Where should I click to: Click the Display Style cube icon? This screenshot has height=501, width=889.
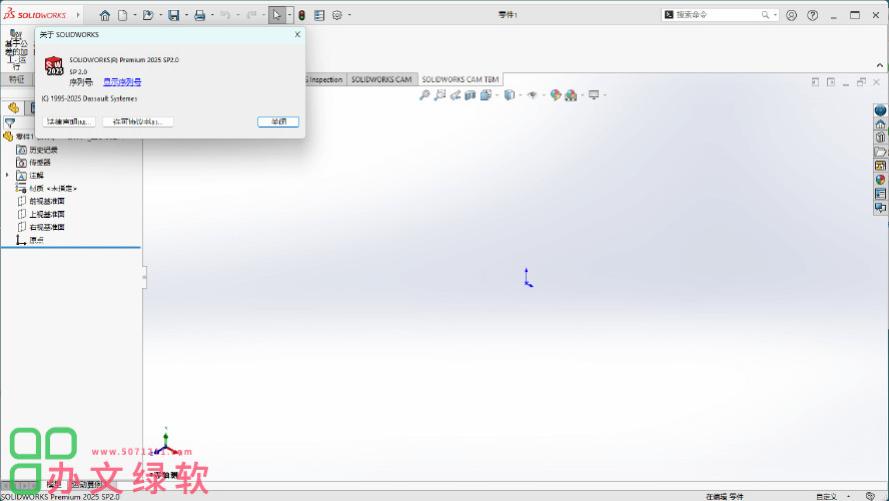(509, 95)
